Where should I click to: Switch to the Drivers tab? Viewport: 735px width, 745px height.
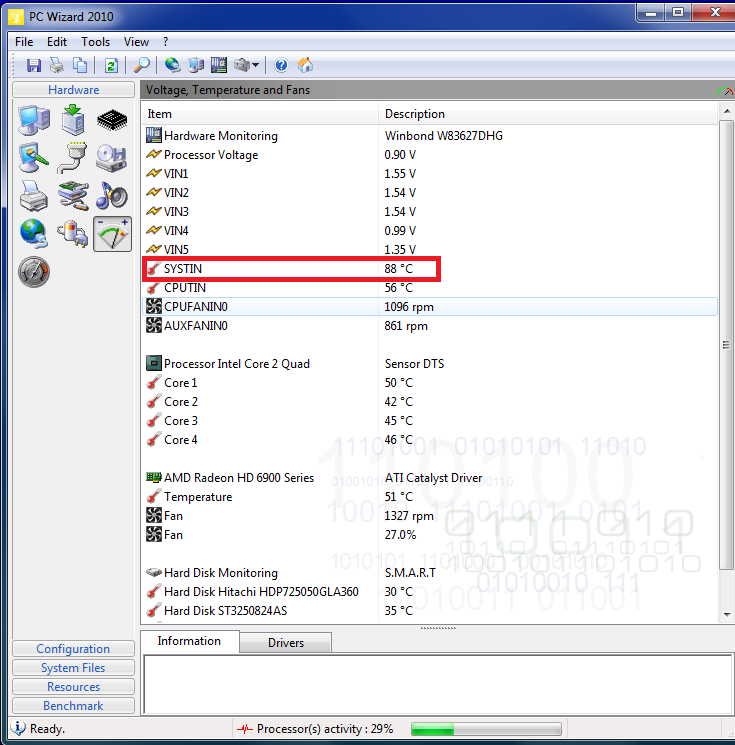point(286,642)
